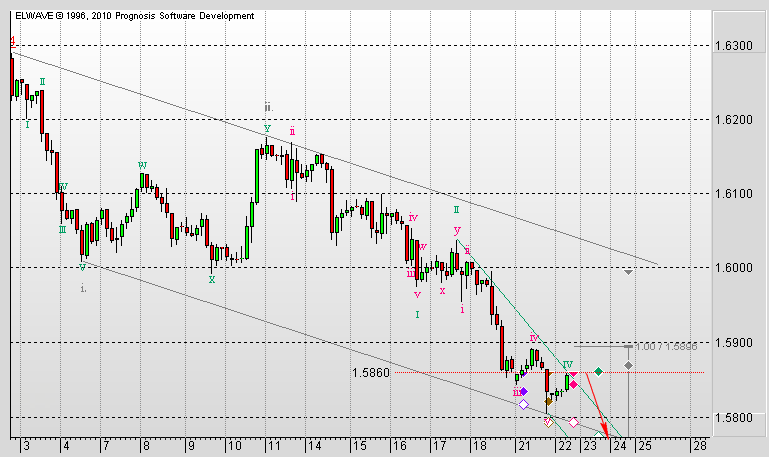This screenshot has height=457, width=769.
Task: Click the solid pink diamond below wave IV
Action: pos(573,384)
